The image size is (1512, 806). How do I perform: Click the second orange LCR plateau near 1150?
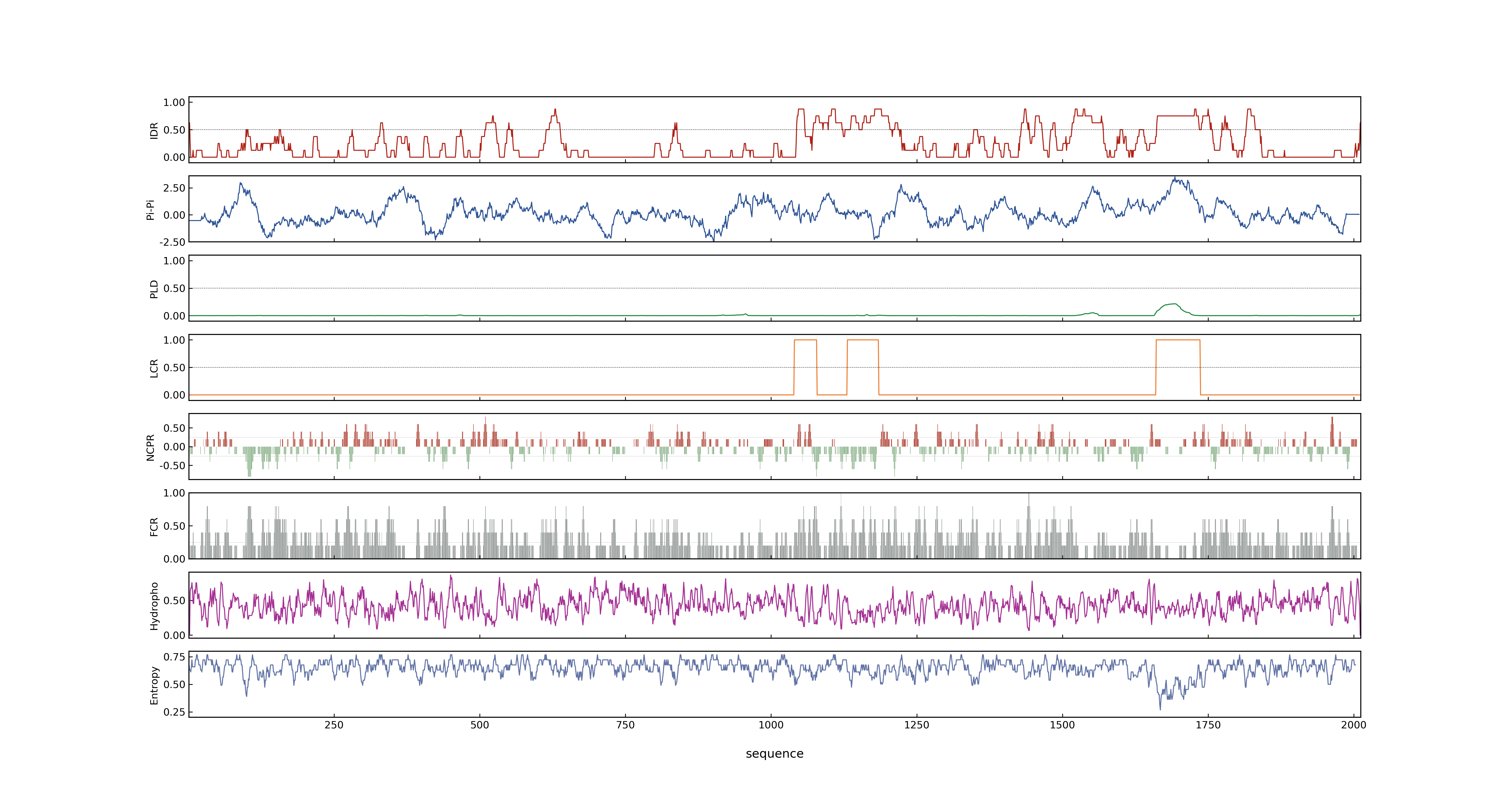click(x=863, y=340)
